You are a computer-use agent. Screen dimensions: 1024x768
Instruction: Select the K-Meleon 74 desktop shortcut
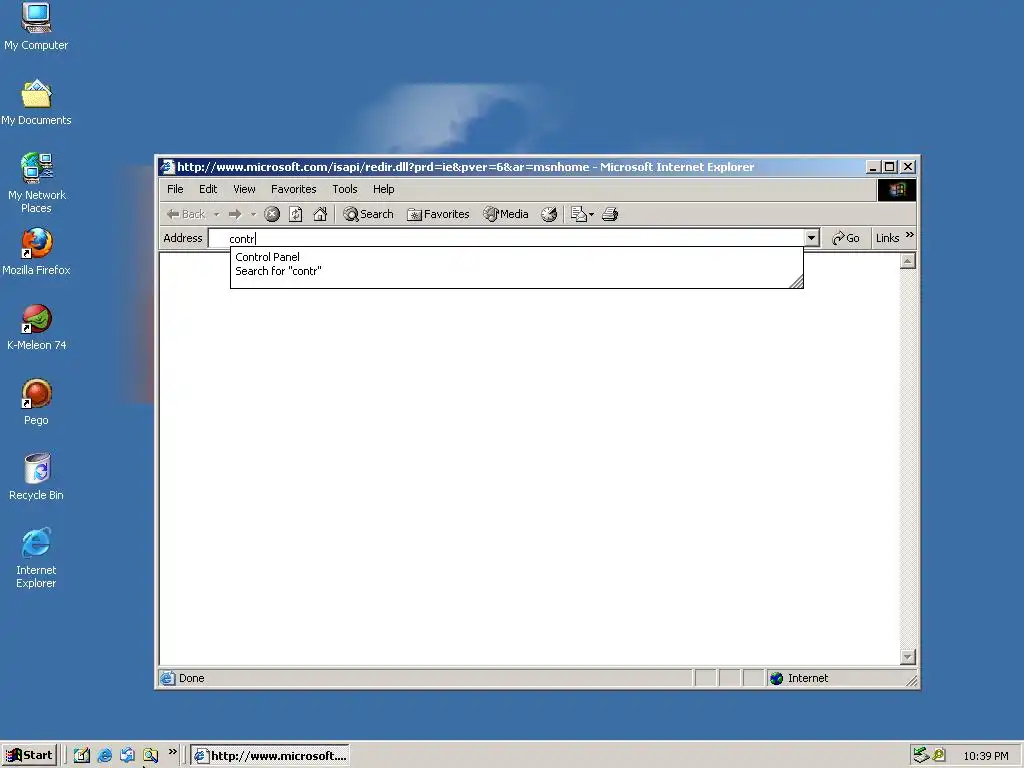click(36, 327)
